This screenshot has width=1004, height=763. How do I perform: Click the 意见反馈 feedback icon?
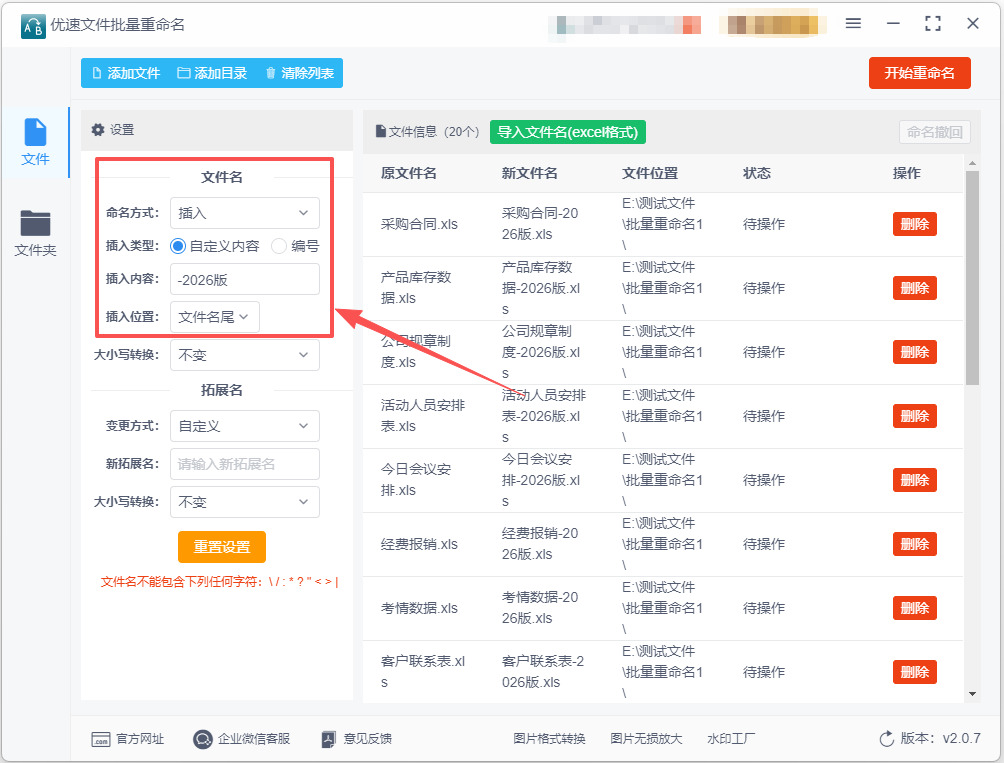(328, 739)
